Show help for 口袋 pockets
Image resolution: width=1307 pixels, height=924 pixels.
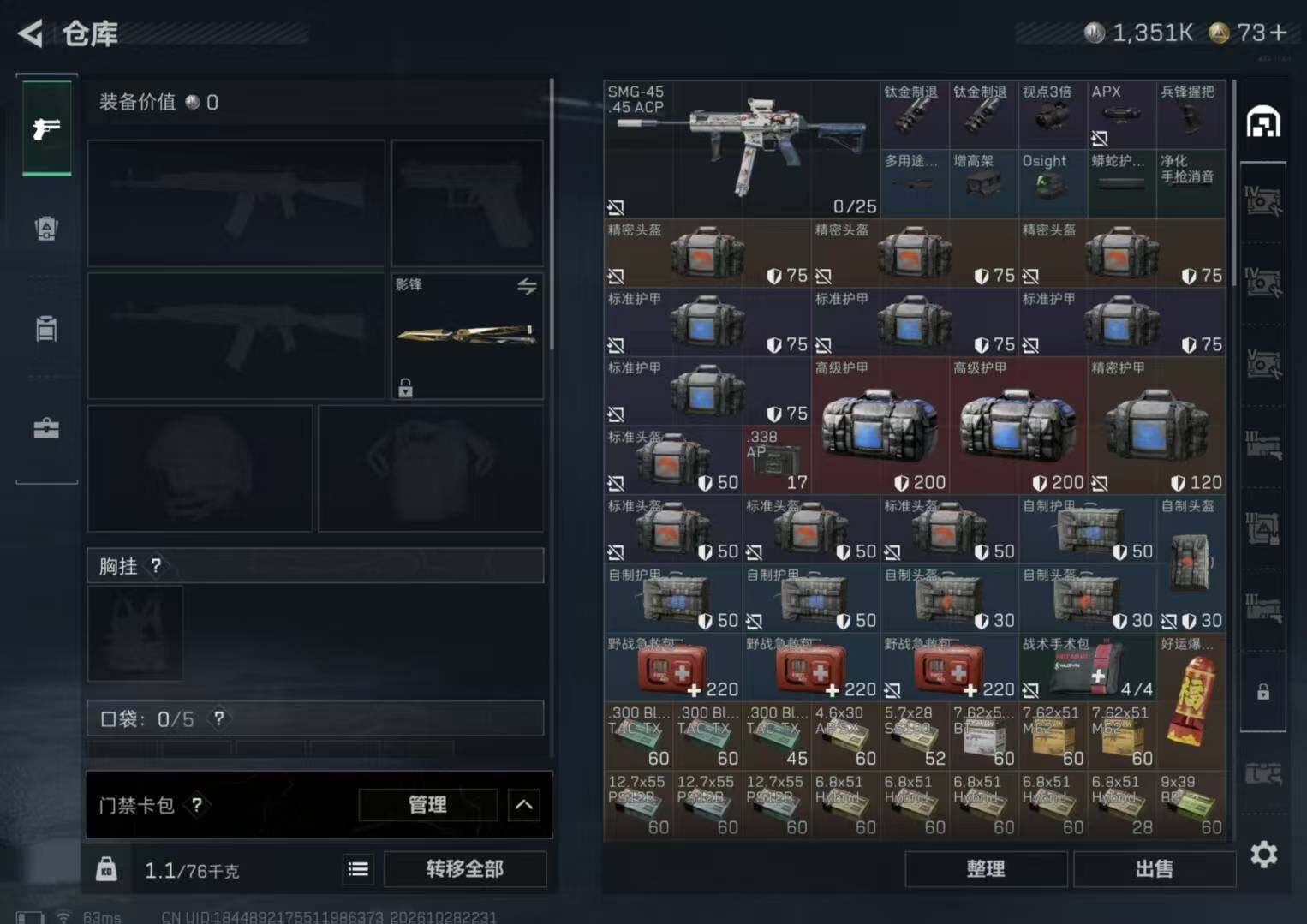[219, 718]
